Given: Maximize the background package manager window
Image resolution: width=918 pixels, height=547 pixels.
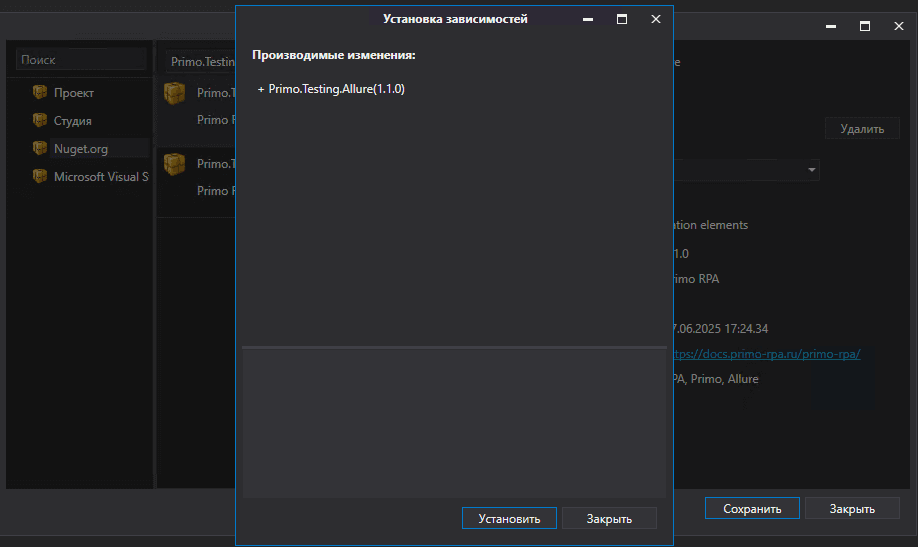Looking at the screenshot, I should tap(865, 26).
